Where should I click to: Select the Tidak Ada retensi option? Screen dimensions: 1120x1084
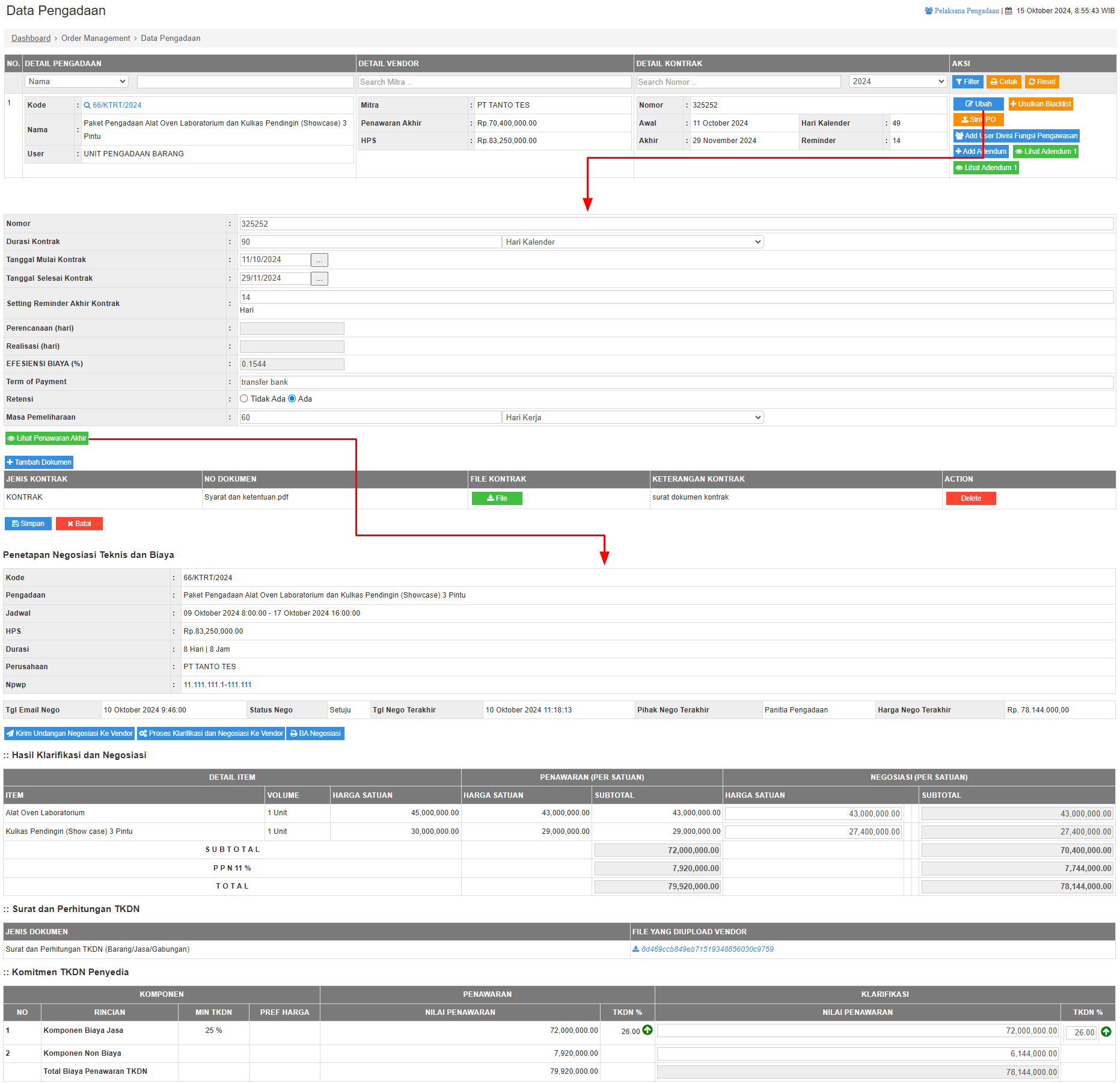tap(244, 399)
